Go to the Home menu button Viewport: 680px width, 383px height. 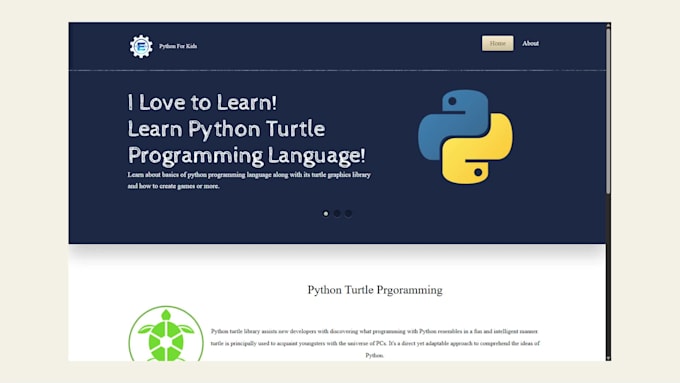tap(497, 43)
